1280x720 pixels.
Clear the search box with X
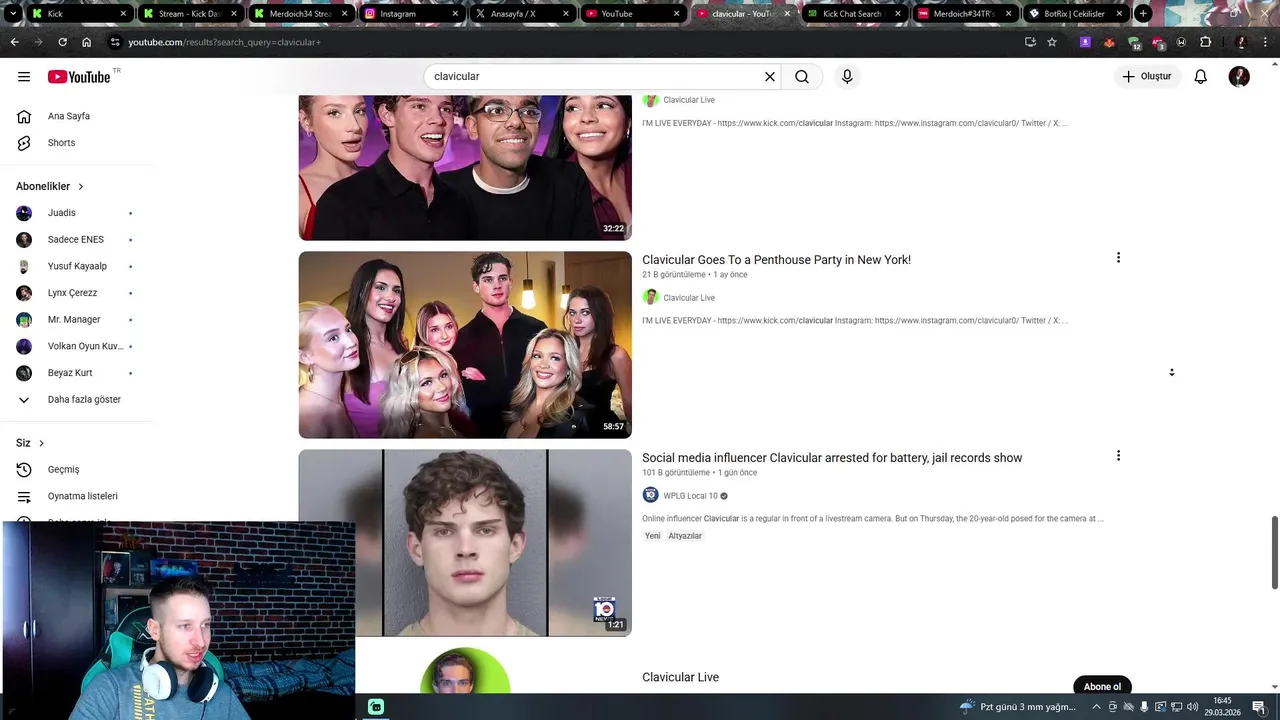point(770,77)
